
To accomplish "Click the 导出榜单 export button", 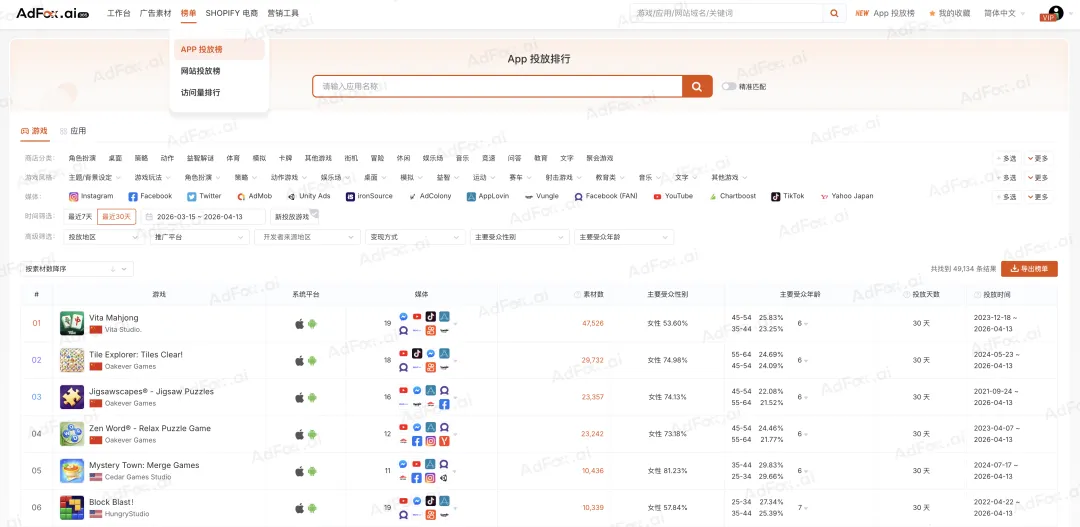I will [1029, 269].
